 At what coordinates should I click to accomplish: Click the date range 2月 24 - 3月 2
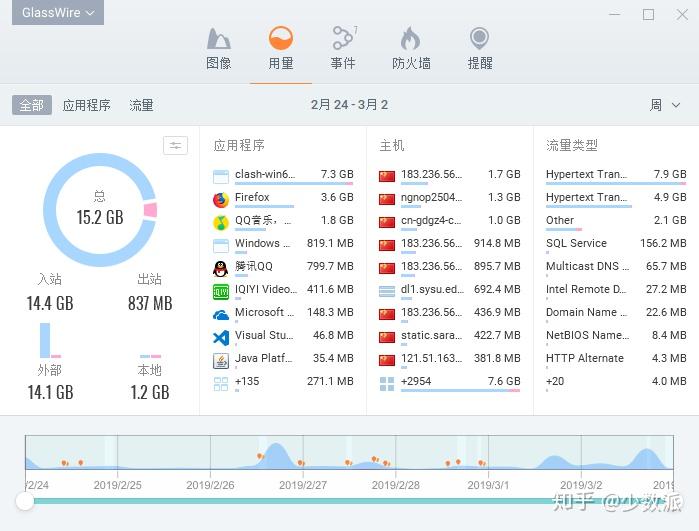349,105
